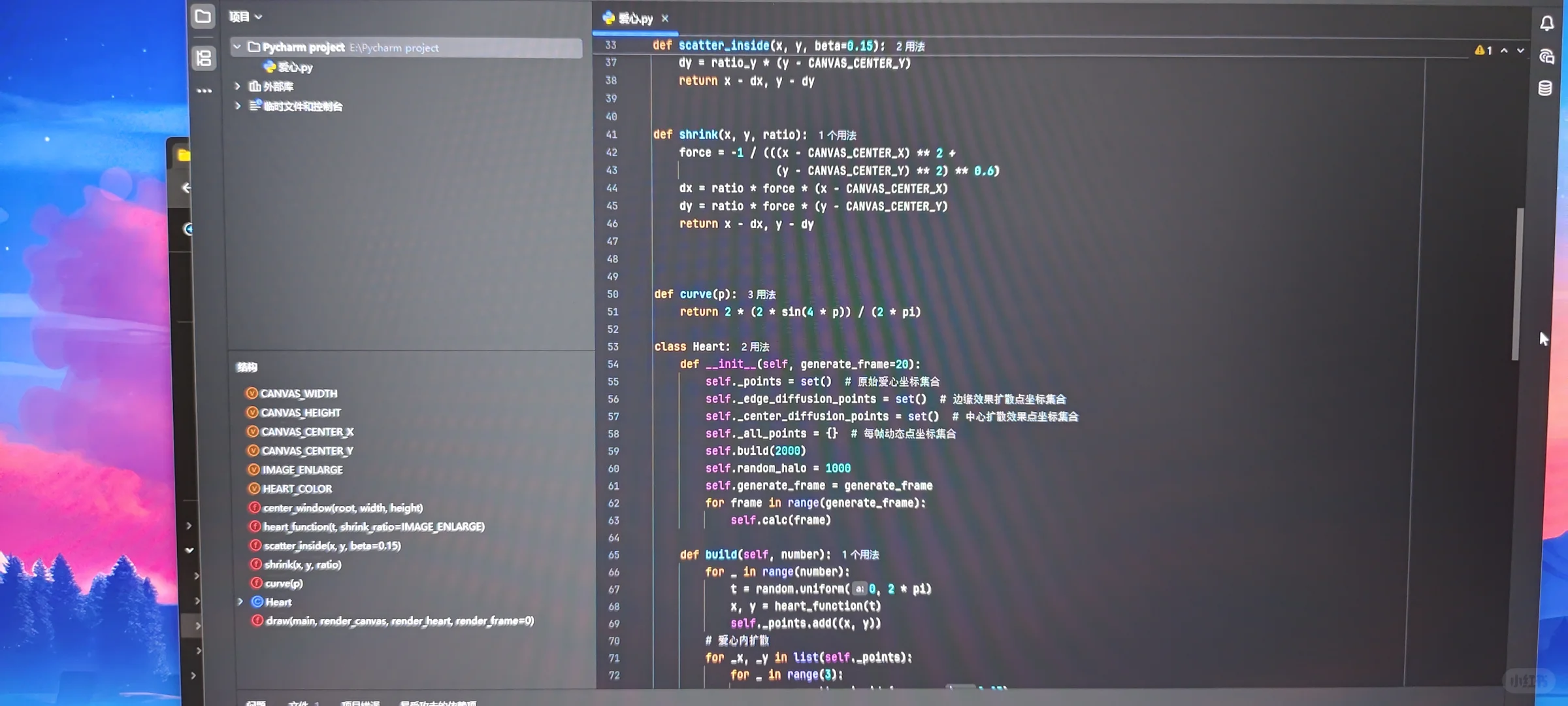The height and width of the screenshot is (706, 1568).
Task: Open the Structure tool window icon
Action: 204,59
